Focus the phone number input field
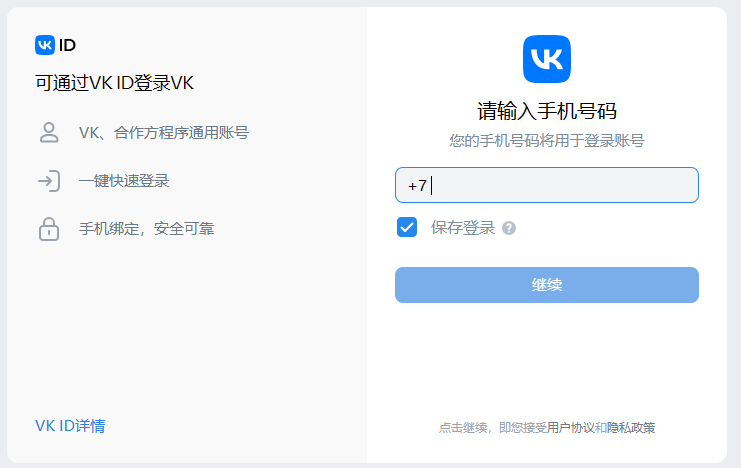741x468 pixels. pyautogui.click(x=560, y=185)
